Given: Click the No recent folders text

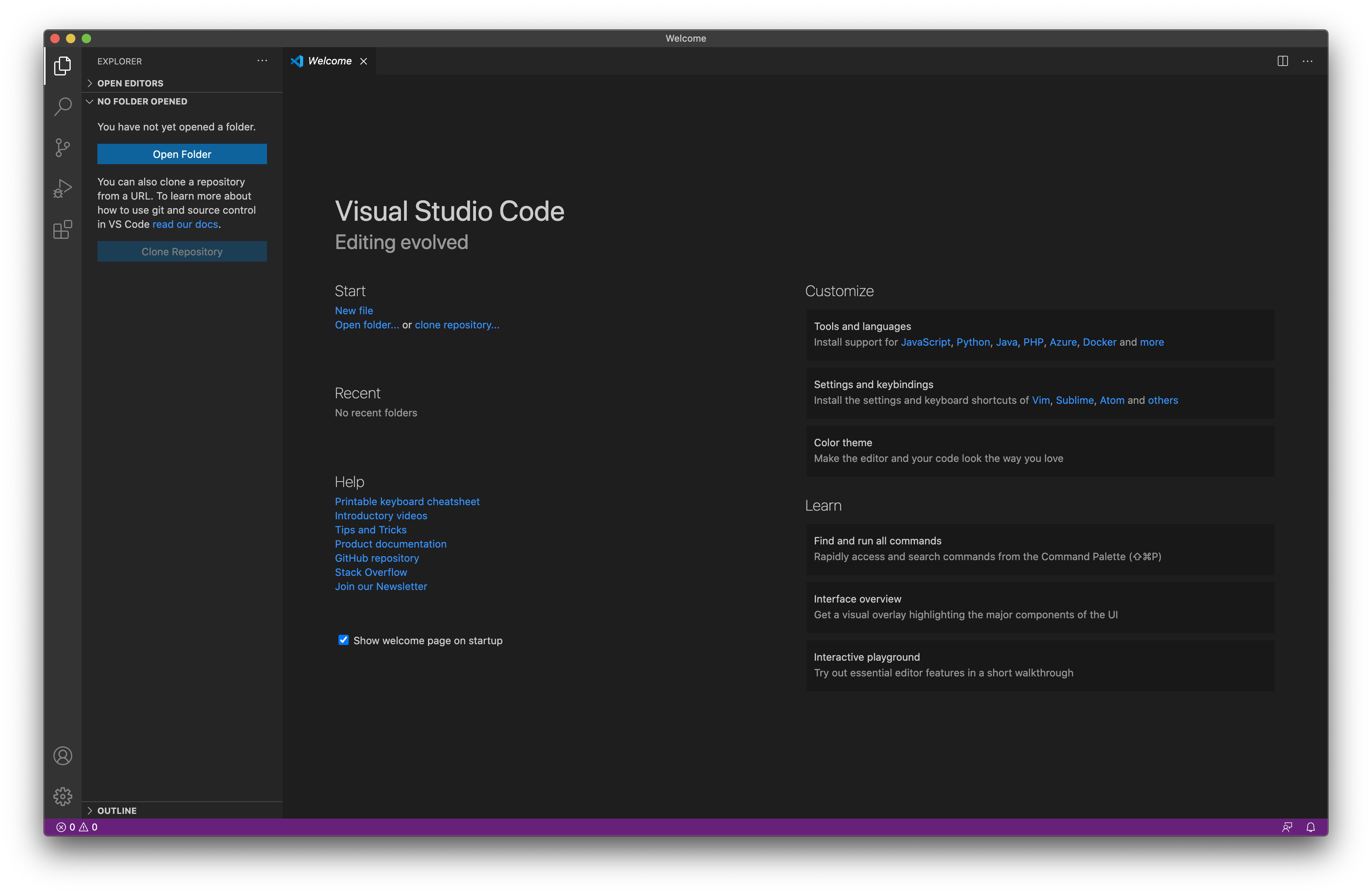Looking at the screenshot, I should pyautogui.click(x=376, y=413).
